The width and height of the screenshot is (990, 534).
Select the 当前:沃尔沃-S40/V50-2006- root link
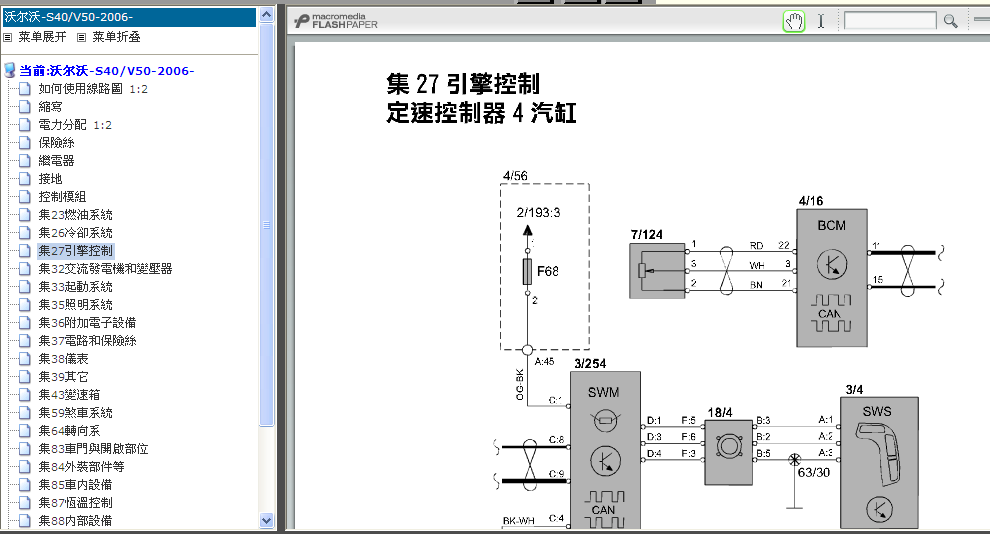pos(107,71)
